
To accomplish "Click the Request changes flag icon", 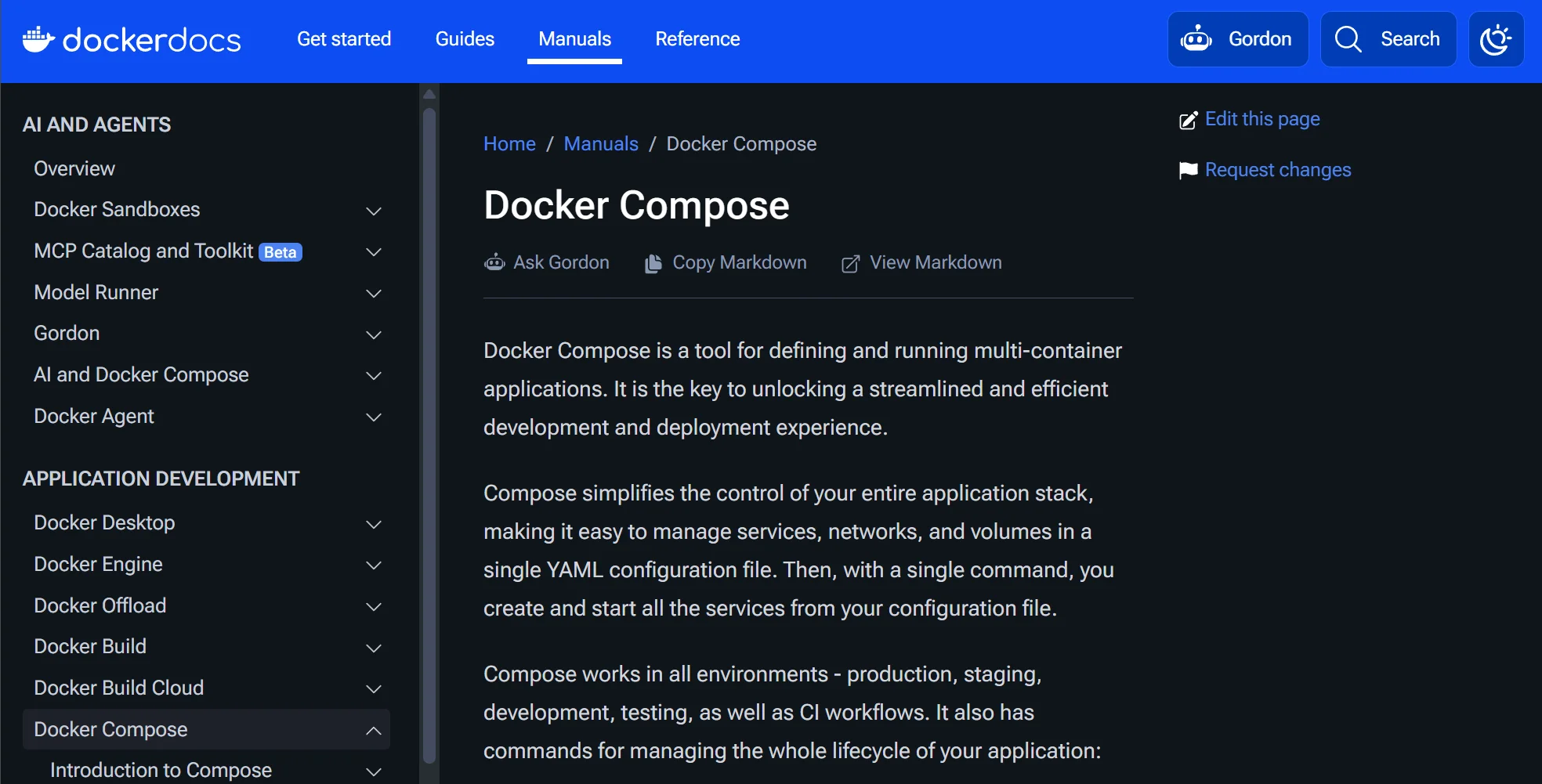I will 1189,170.
